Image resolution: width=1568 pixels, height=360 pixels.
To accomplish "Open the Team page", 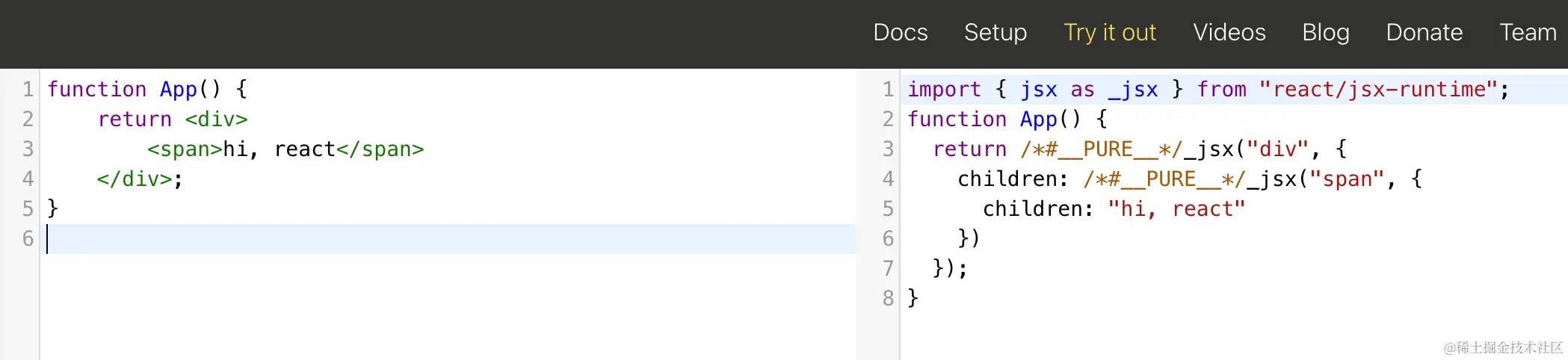I will click(x=1527, y=32).
